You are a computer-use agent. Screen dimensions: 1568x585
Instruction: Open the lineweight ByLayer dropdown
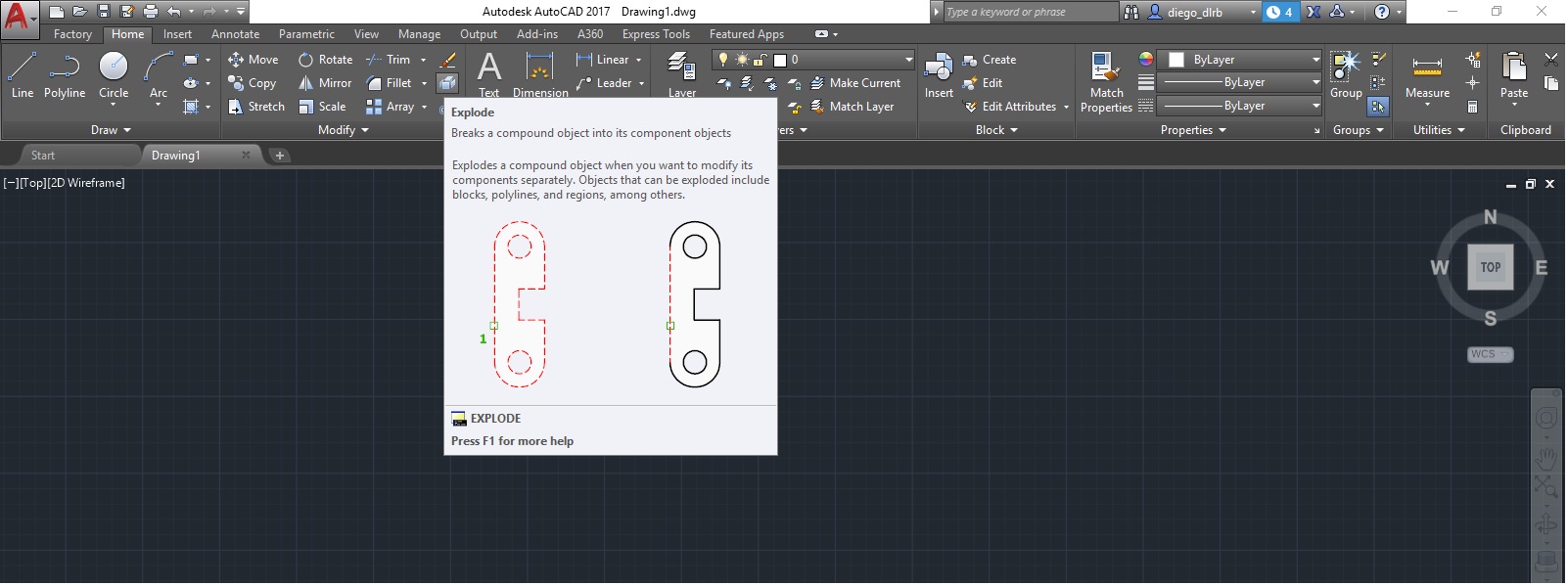(1239, 83)
